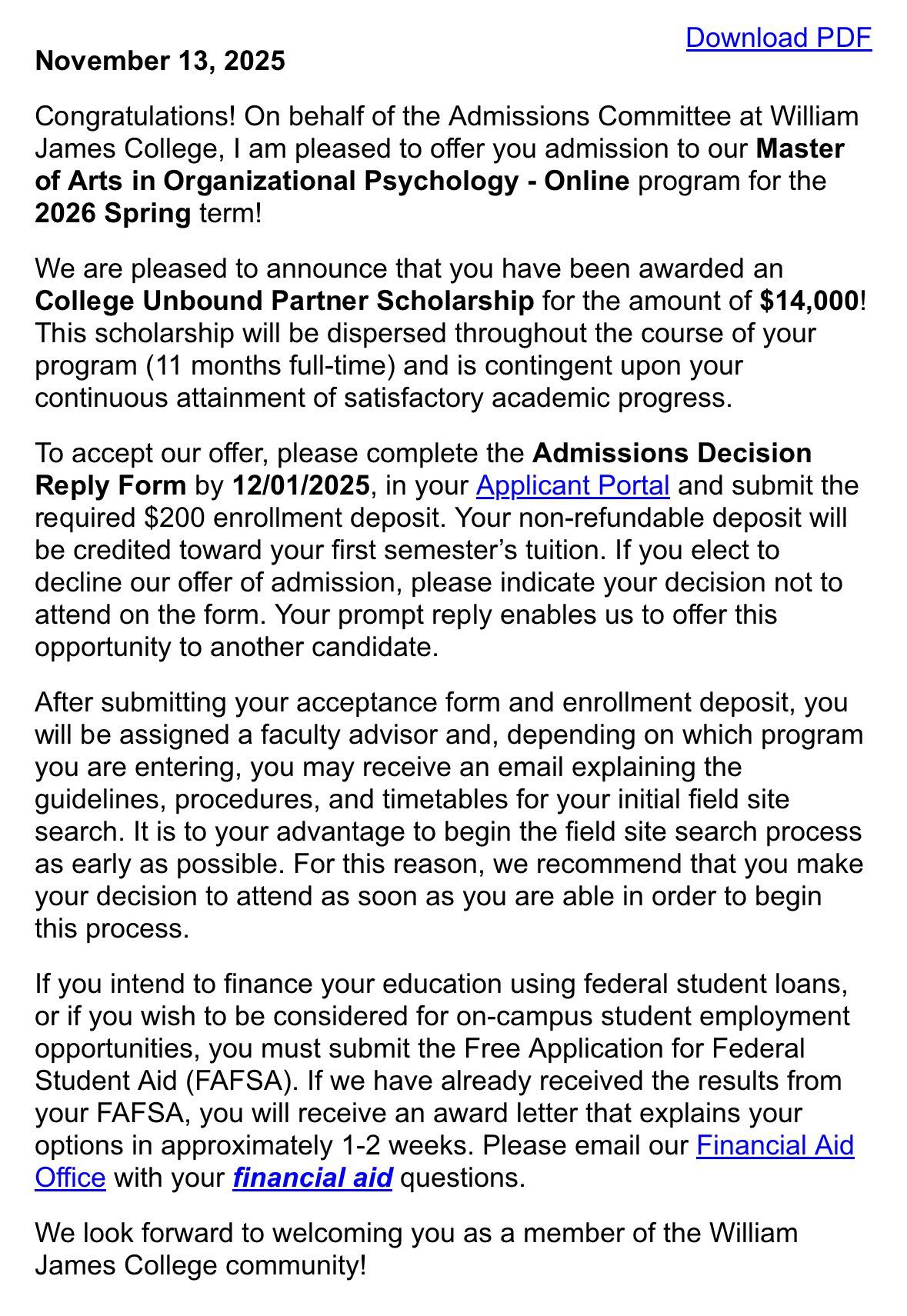Click the bold $14,000 scholarship amount

tap(809, 301)
